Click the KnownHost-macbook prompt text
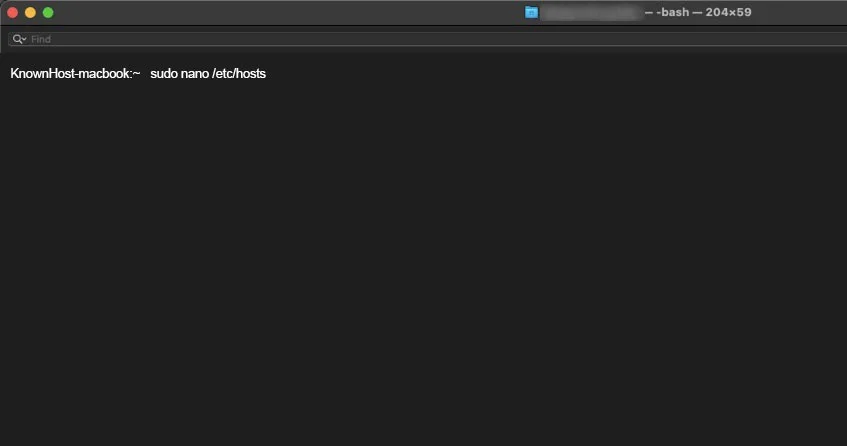Viewport: 847px width, 446px height. (69, 74)
